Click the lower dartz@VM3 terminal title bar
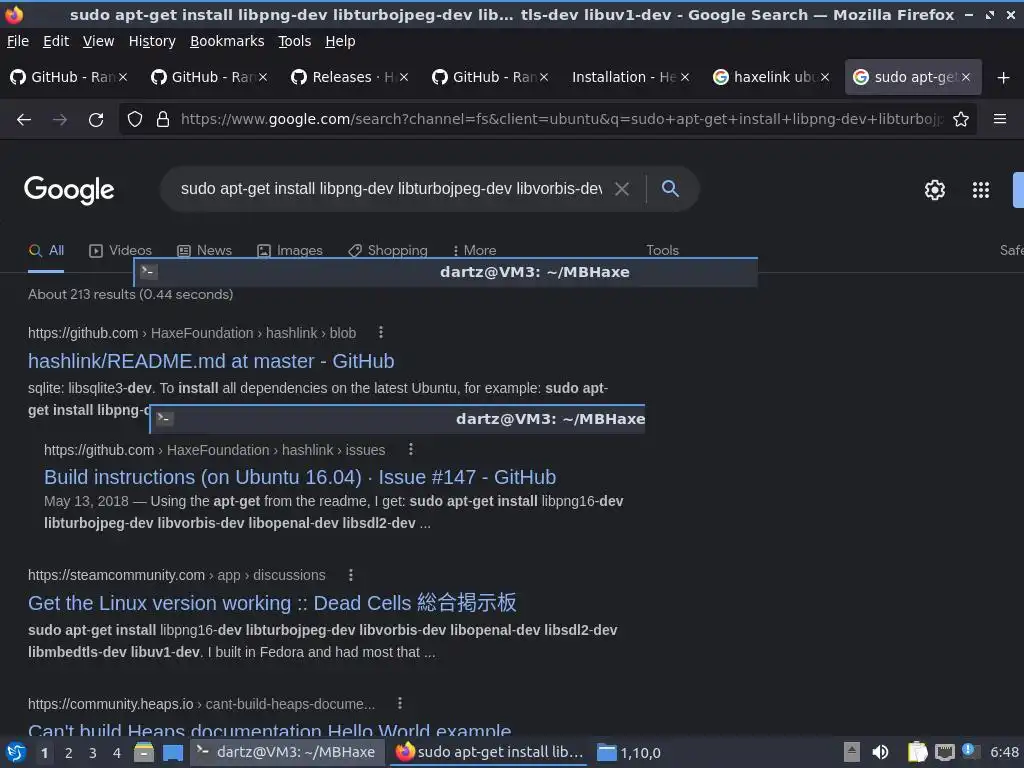The image size is (1024, 768). pyautogui.click(x=397, y=419)
